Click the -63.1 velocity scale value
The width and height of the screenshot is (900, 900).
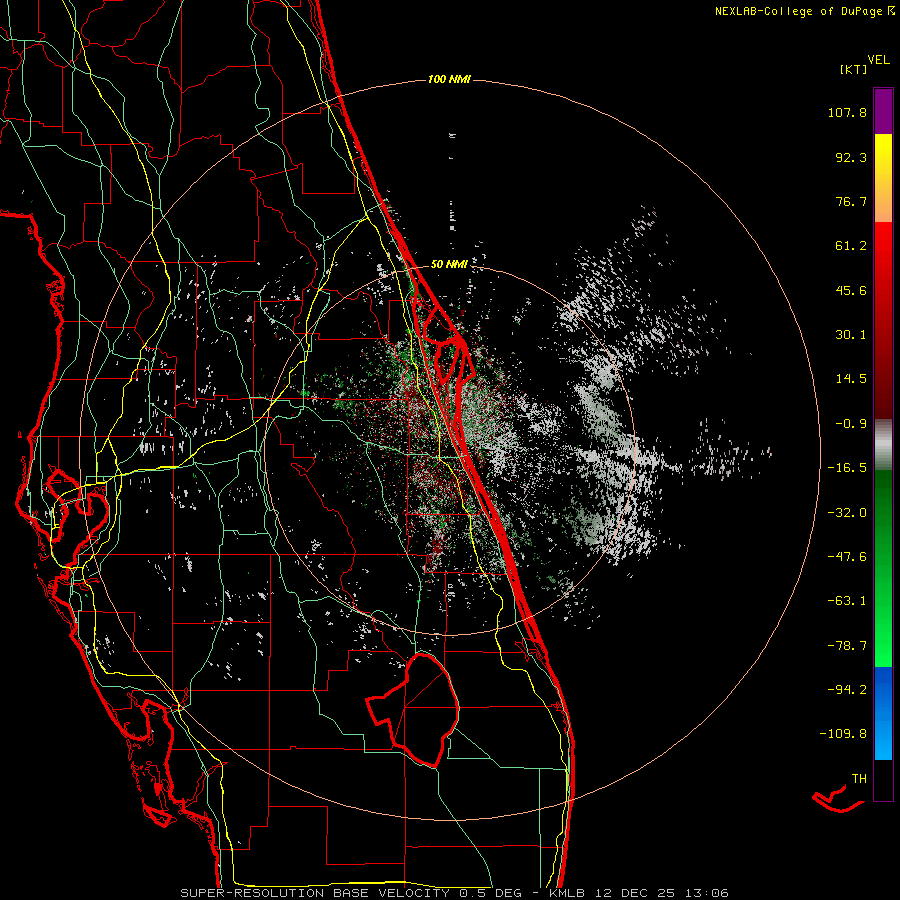[847, 601]
